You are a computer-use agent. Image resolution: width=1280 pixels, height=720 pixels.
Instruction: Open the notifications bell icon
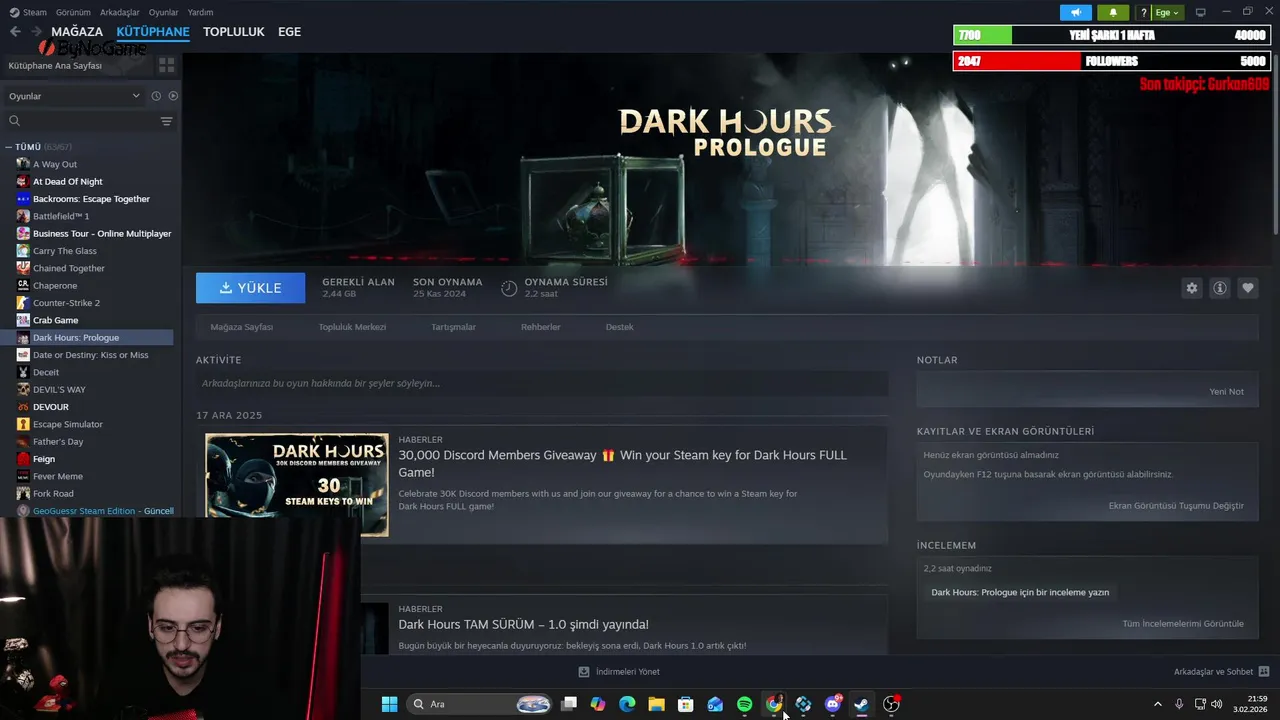pos(1113,13)
